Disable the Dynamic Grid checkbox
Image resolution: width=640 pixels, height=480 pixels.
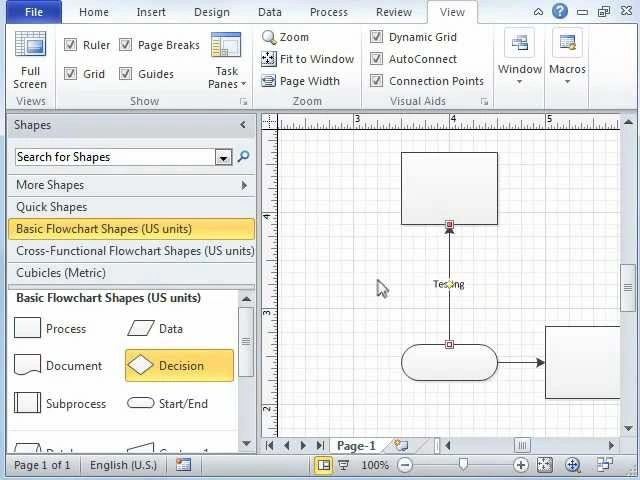(x=377, y=37)
